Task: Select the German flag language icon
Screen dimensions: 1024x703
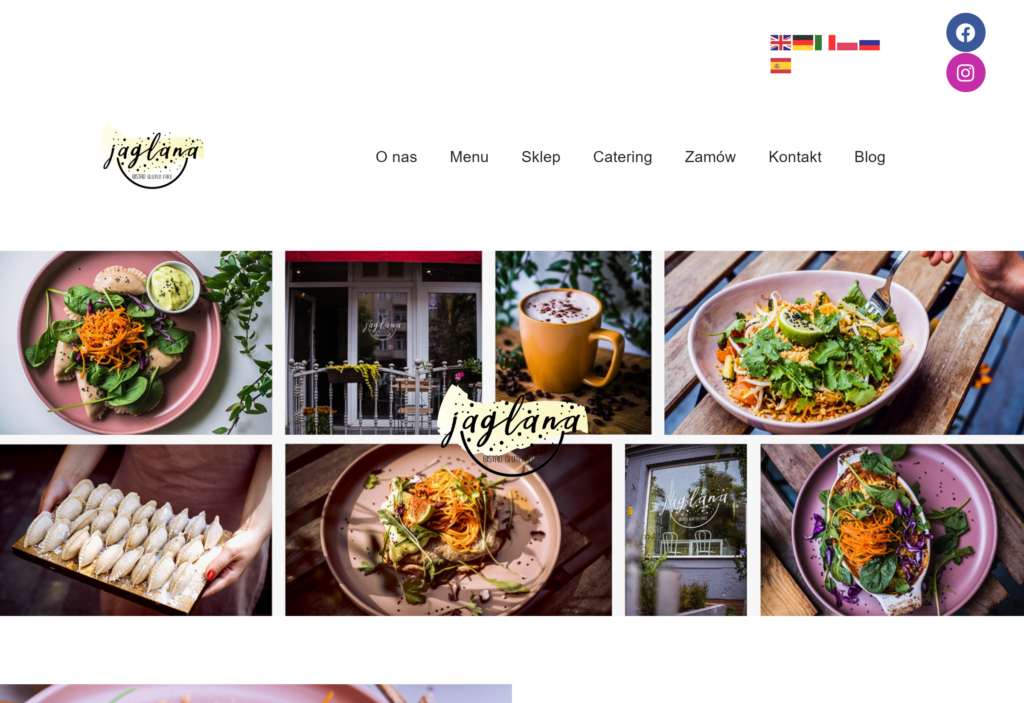Action: point(803,43)
